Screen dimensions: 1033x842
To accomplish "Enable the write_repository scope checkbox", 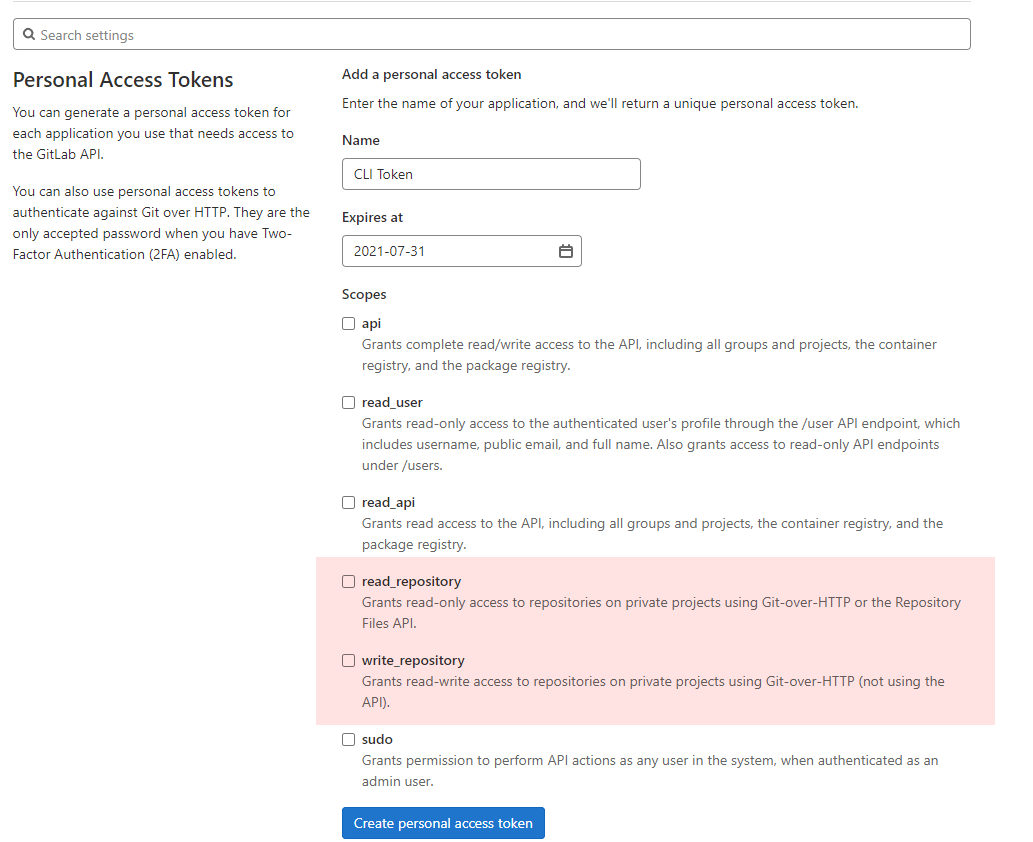I will (349, 660).
